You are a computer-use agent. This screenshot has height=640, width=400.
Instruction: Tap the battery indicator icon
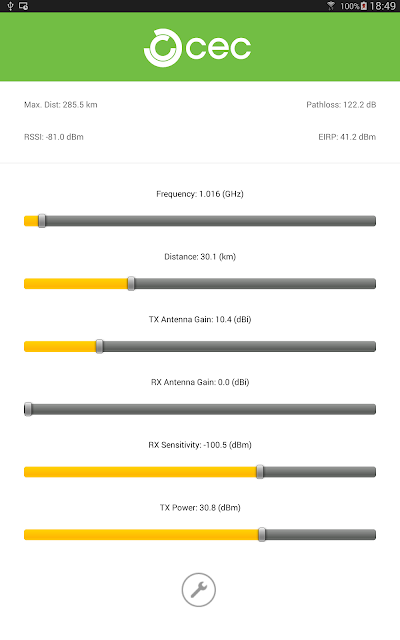pos(364,6)
